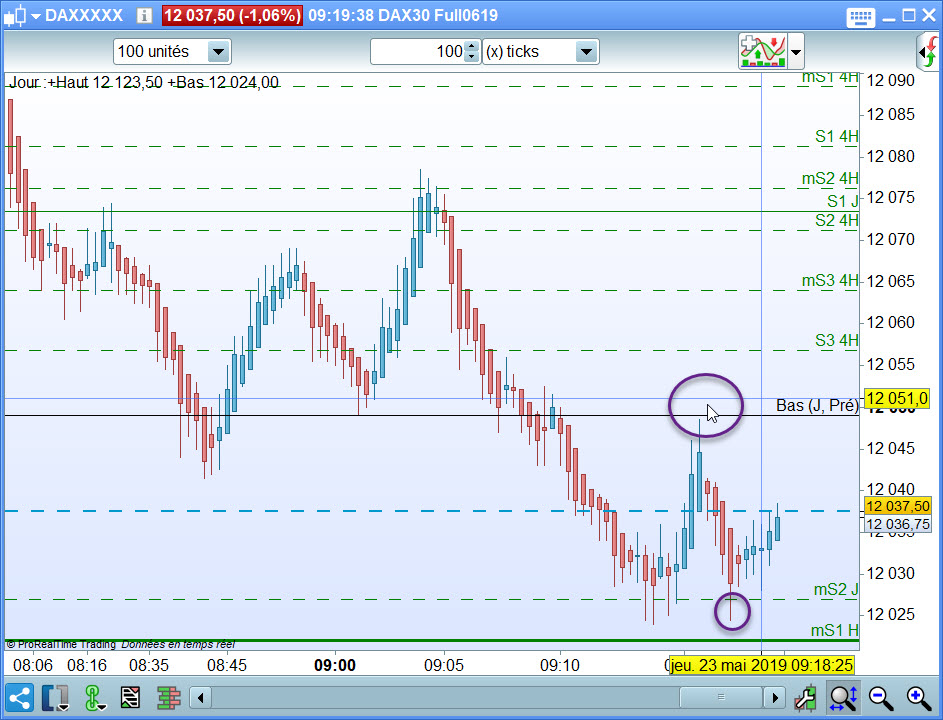The width and height of the screenshot is (943, 720).
Task: Click the red price box 12 037,50
Action: click(232, 15)
